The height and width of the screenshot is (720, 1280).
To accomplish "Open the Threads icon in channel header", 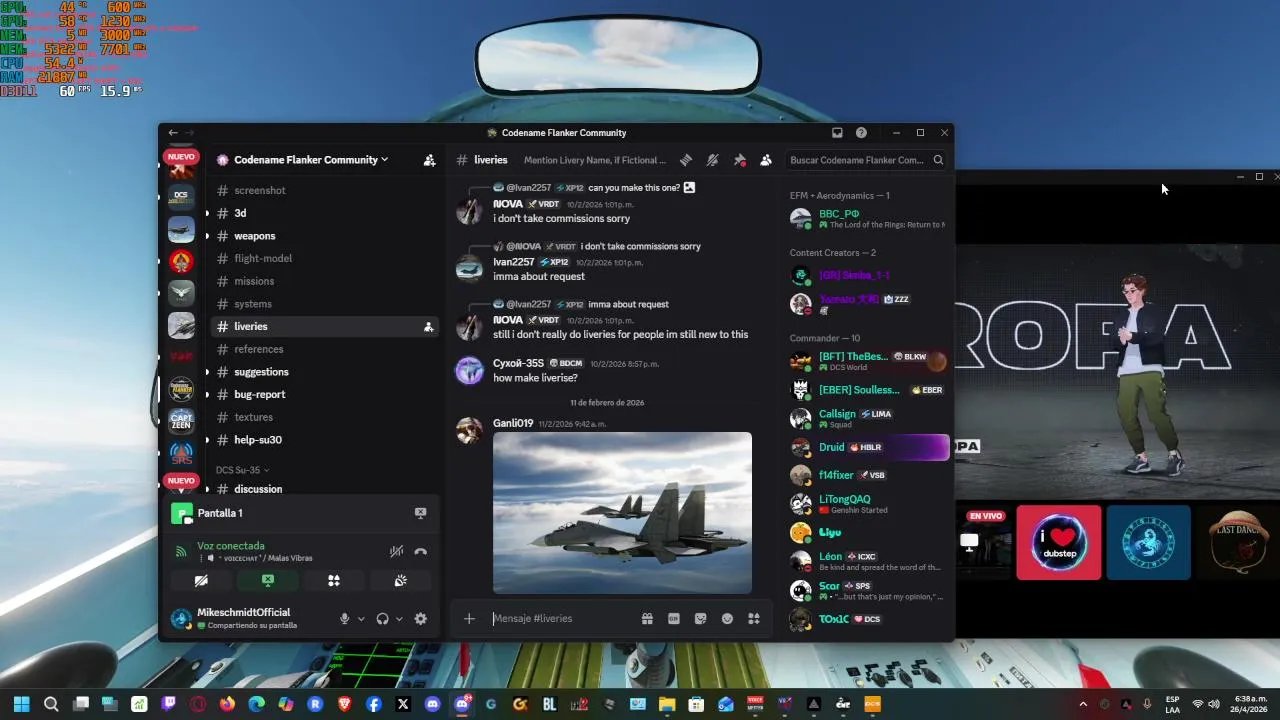I will (x=685, y=160).
